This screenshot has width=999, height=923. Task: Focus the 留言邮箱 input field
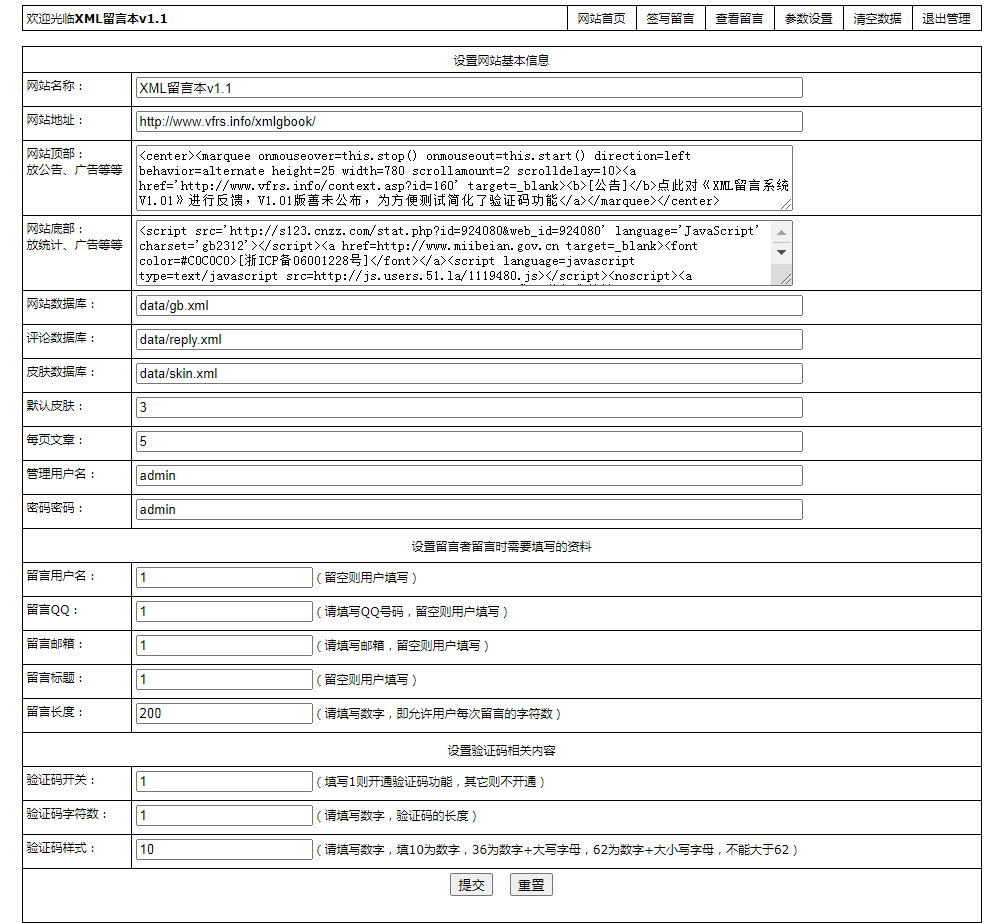(224, 645)
